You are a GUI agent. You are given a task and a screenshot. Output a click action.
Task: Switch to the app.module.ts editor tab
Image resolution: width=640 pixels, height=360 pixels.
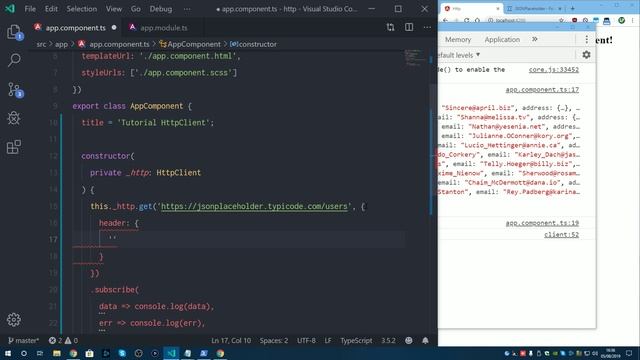coord(163,28)
